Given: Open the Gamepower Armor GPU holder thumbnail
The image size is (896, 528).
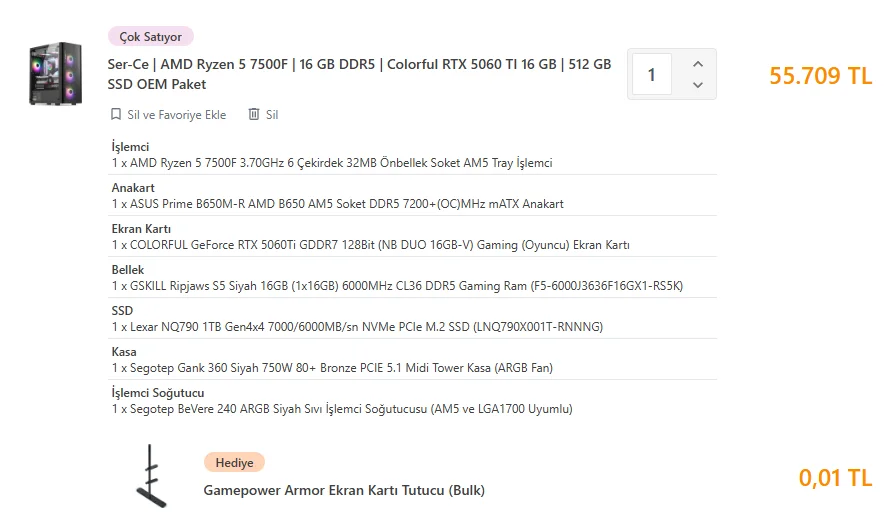Looking at the screenshot, I should click(x=151, y=476).
